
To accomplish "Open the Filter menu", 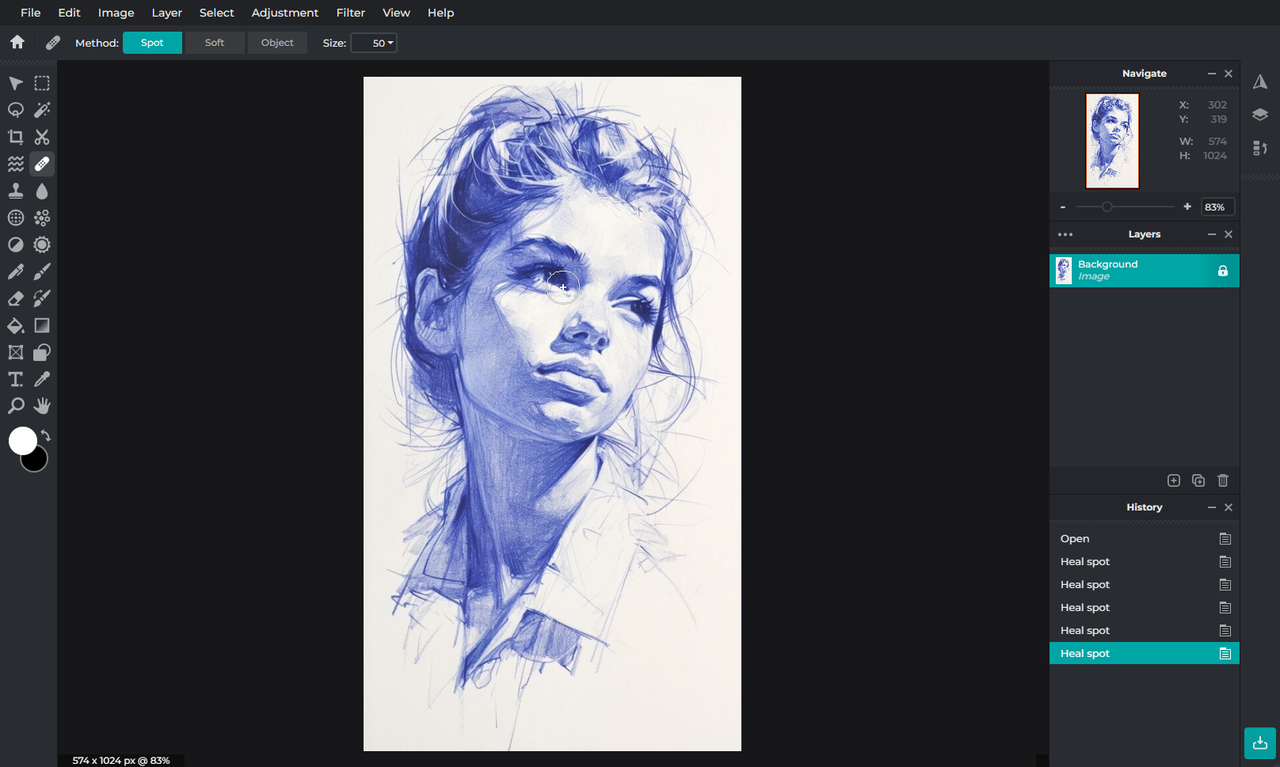I will 350,13.
